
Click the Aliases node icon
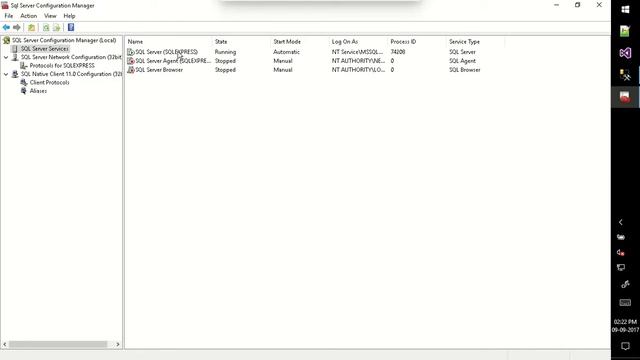(24, 91)
